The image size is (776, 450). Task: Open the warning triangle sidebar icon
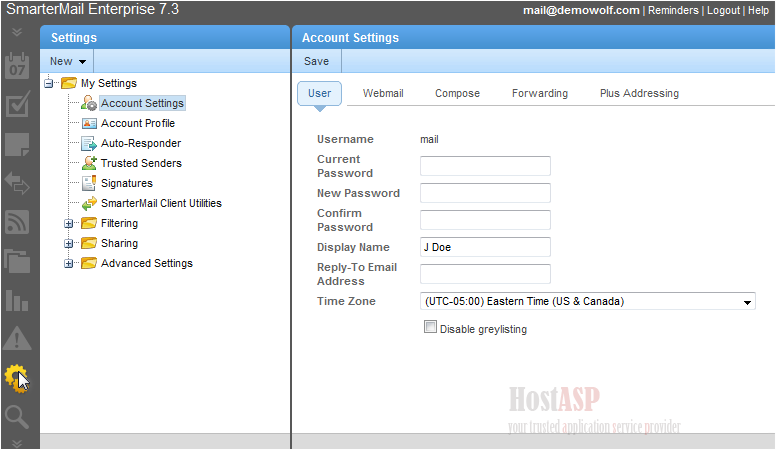pos(17,339)
